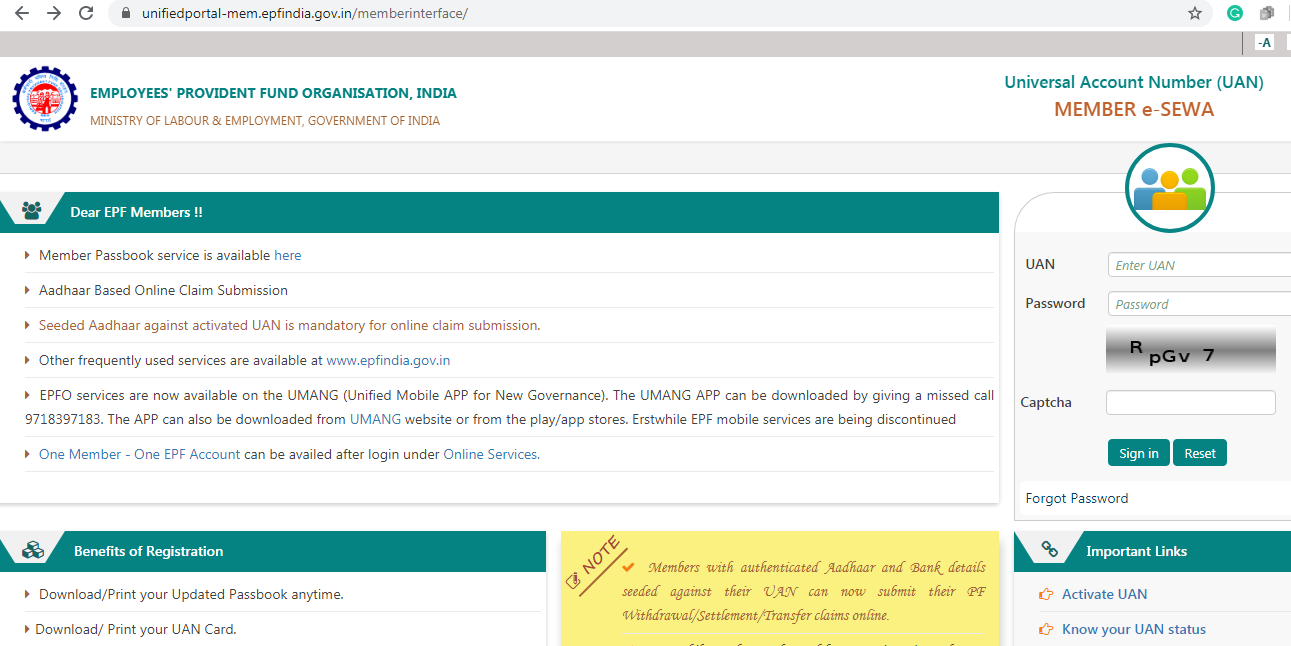
Task: Go back with the browser back arrow
Action: coord(21,13)
